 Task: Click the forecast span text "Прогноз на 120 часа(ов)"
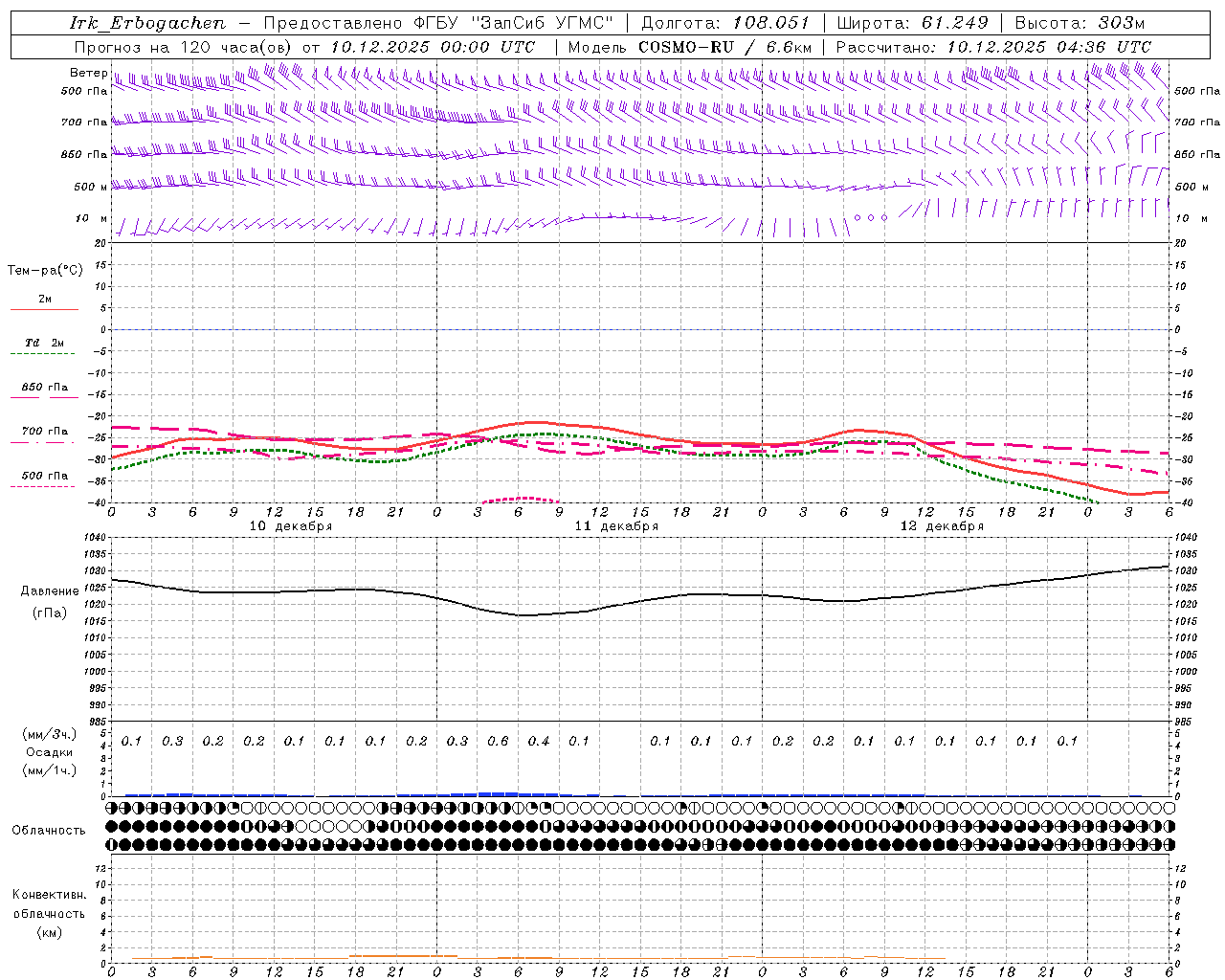[184, 47]
